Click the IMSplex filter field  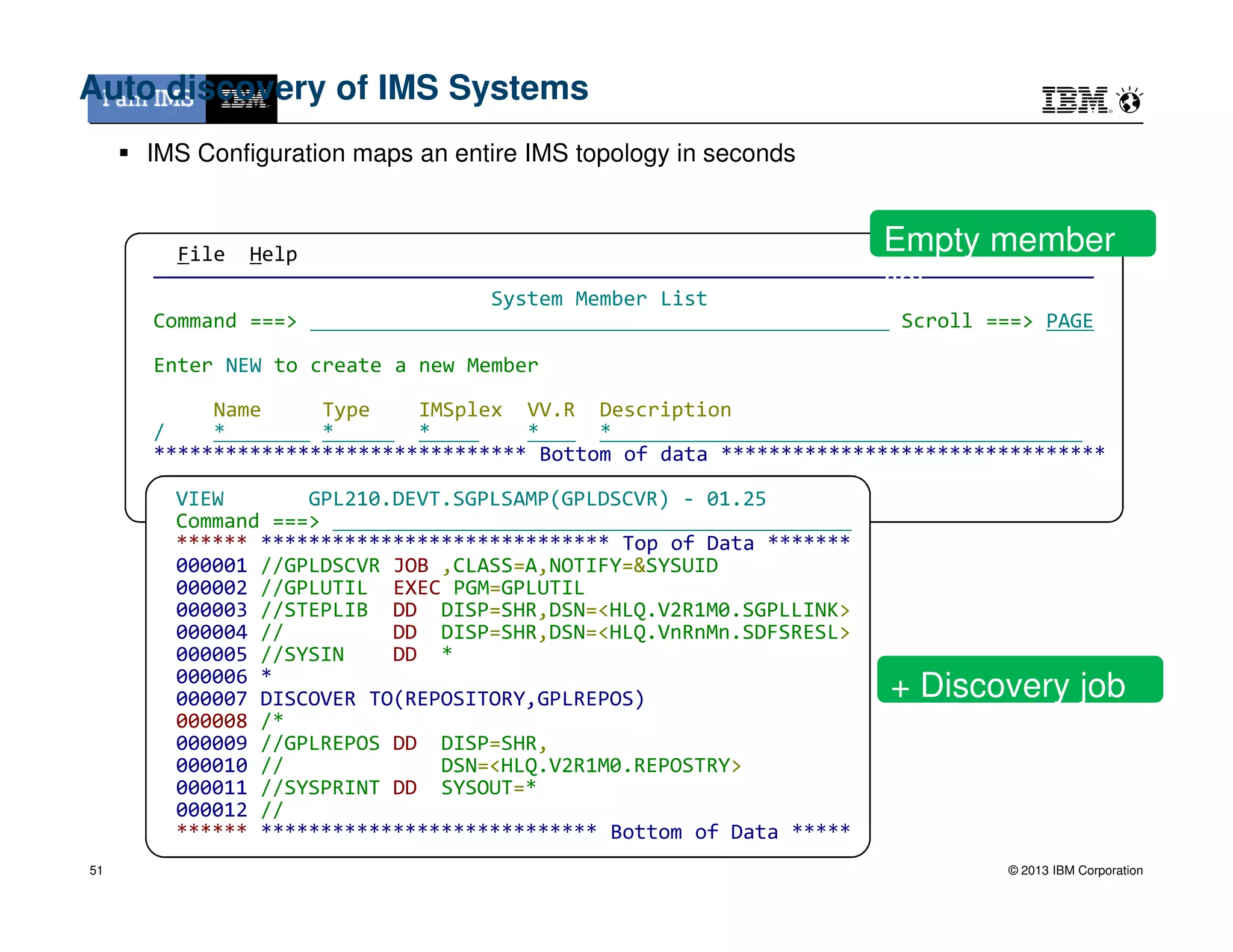click(449, 431)
